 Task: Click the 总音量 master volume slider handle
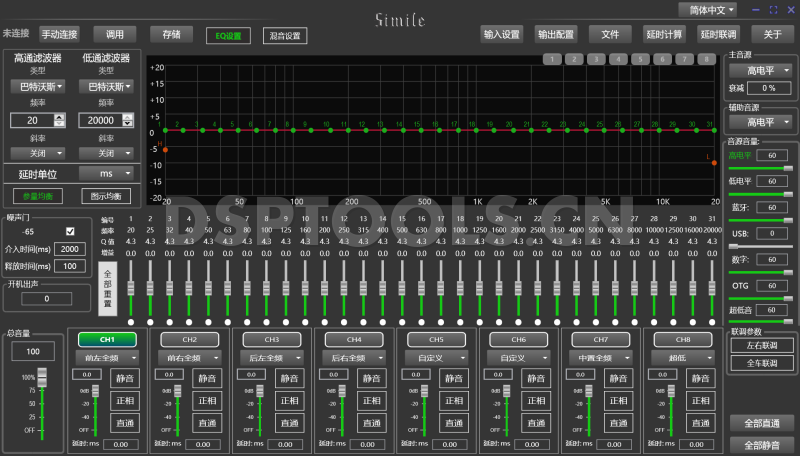(x=41, y=378)
